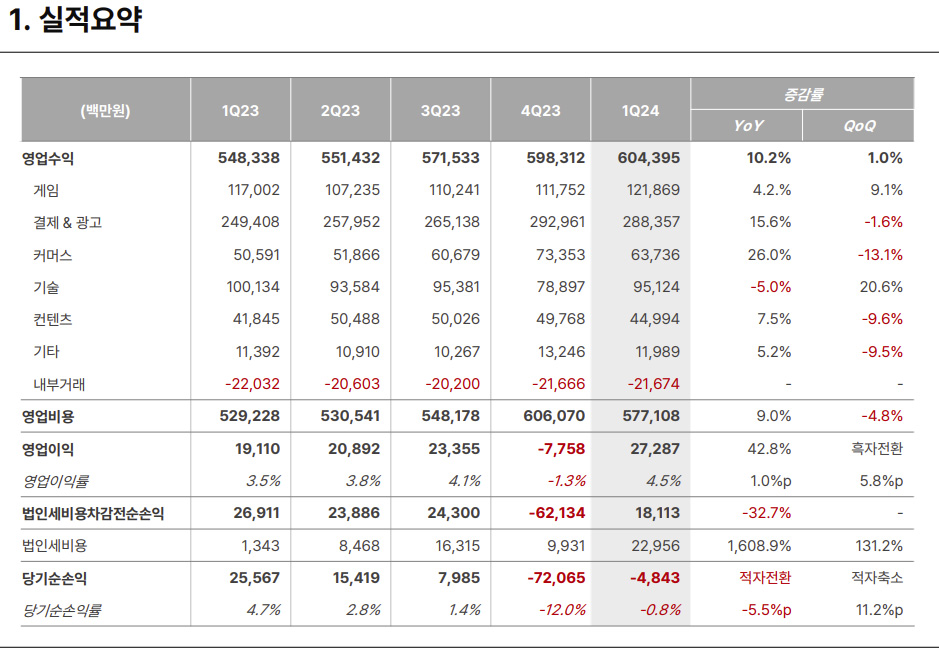The image size is (939, 648).
Task: Click the 커머스 row label
Action: tap(53, 256)
